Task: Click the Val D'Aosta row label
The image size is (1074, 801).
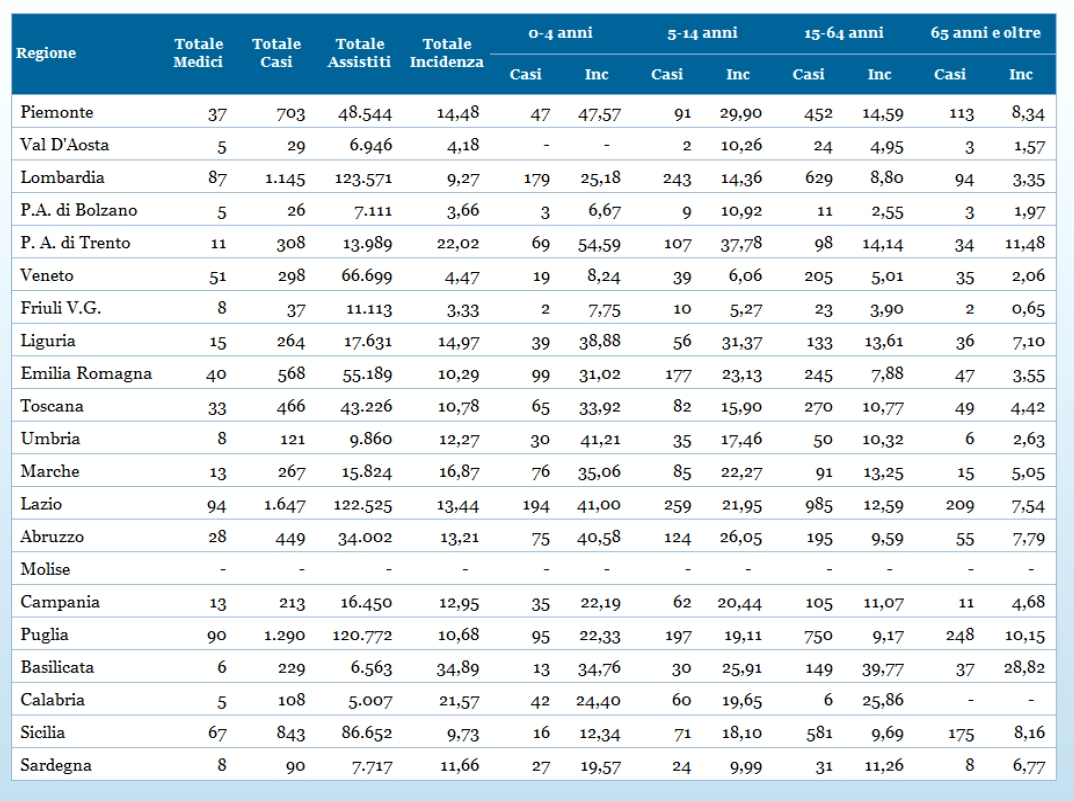Action: (64, 145)
